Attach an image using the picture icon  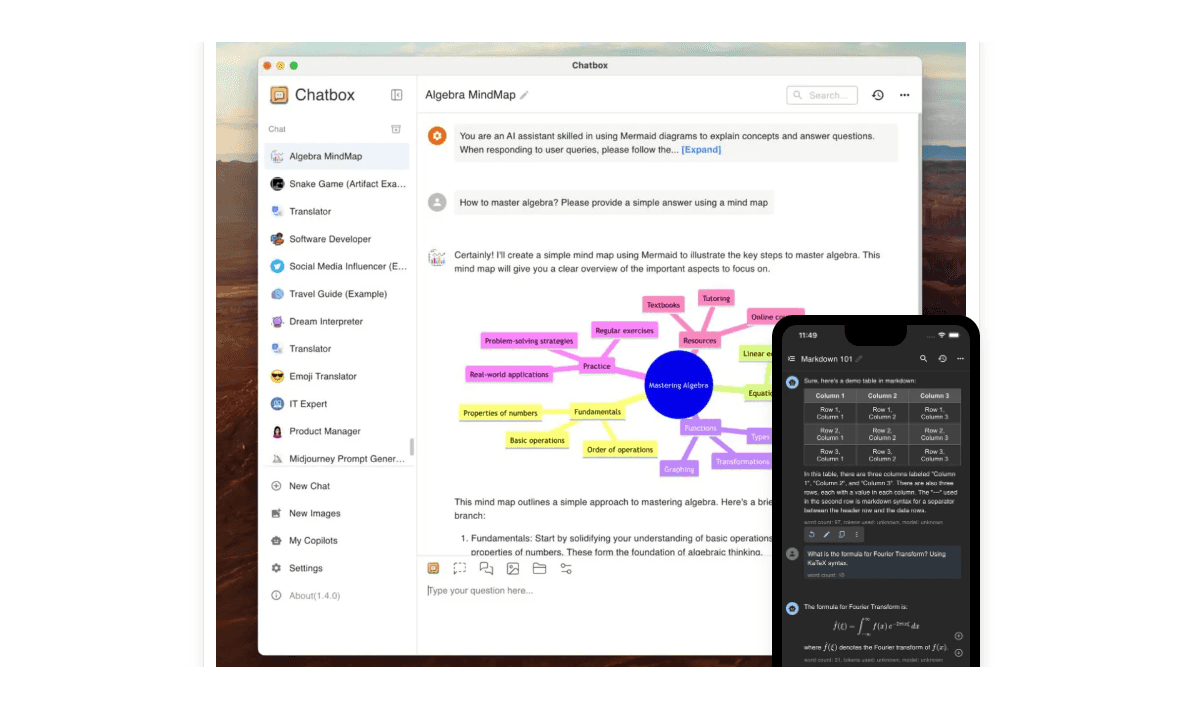tap(513, 569)
